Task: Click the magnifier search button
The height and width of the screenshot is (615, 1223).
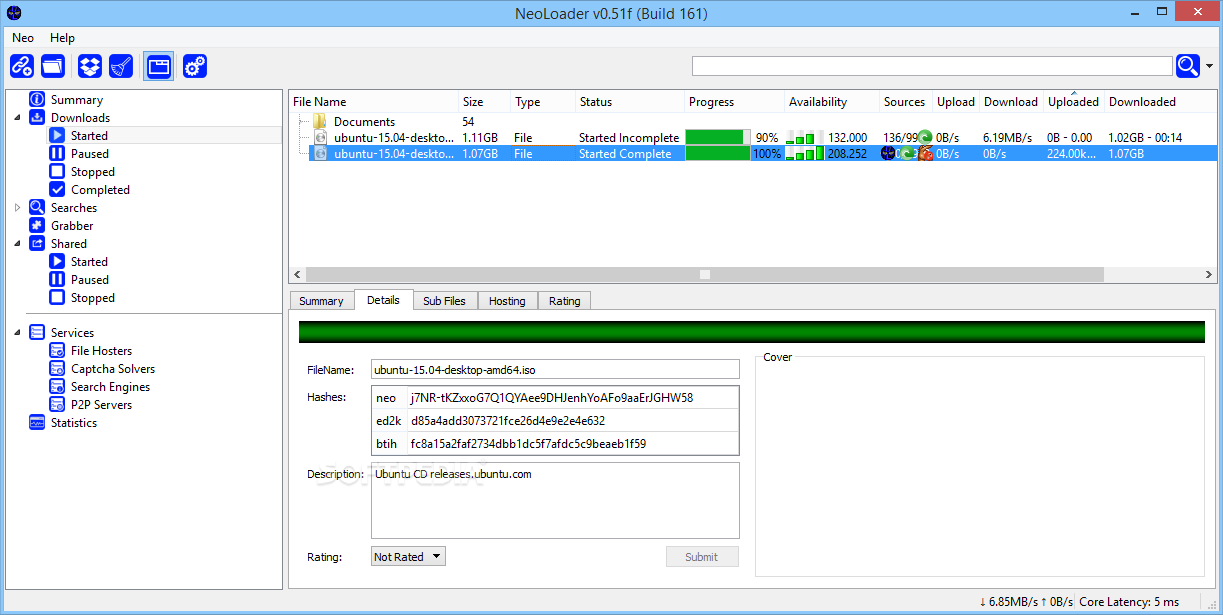Action: 1188,66
